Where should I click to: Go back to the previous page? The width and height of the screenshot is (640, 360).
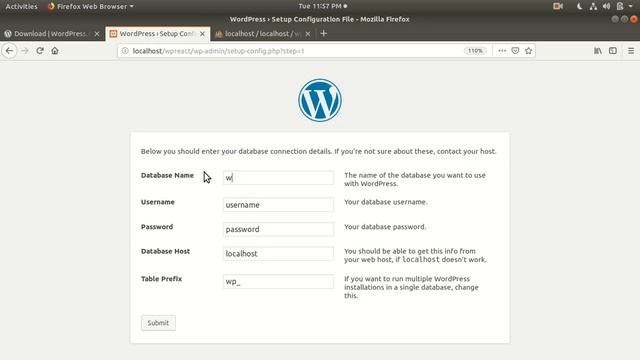(9, 51)
